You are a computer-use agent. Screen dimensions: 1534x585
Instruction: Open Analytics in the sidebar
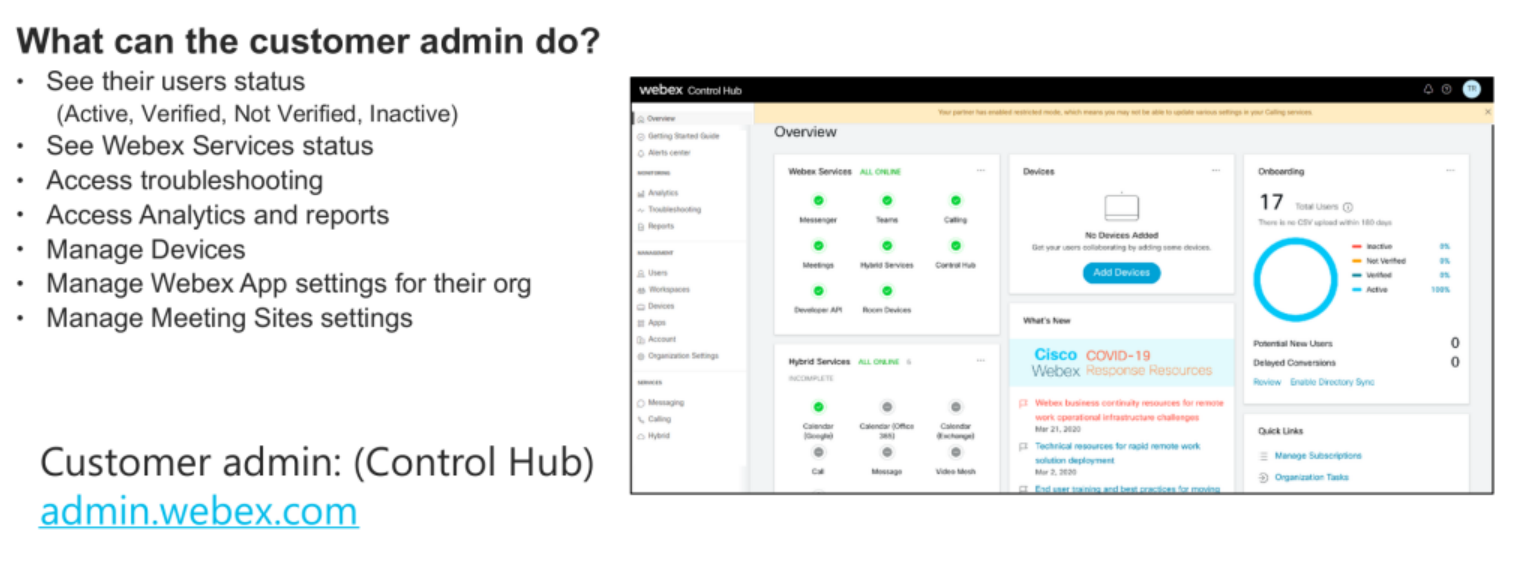point(662,193)
